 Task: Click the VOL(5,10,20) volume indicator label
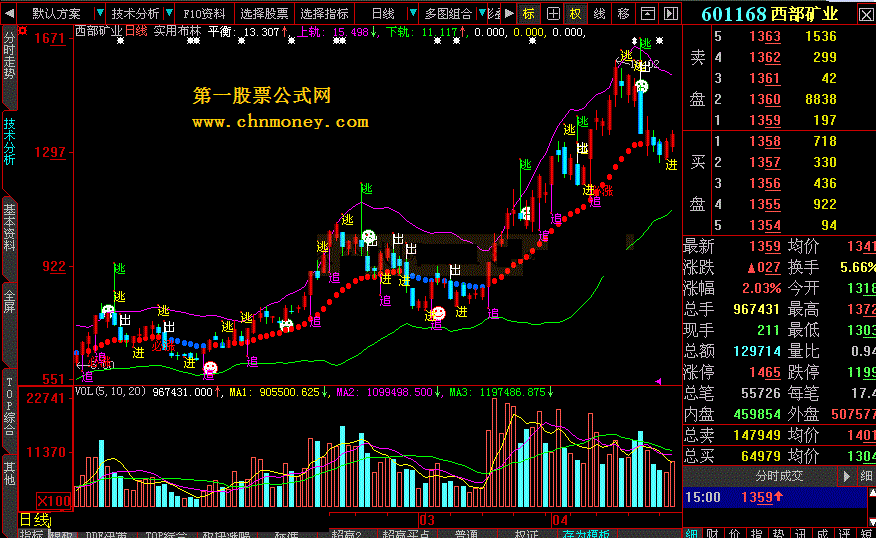pos(111,392)
